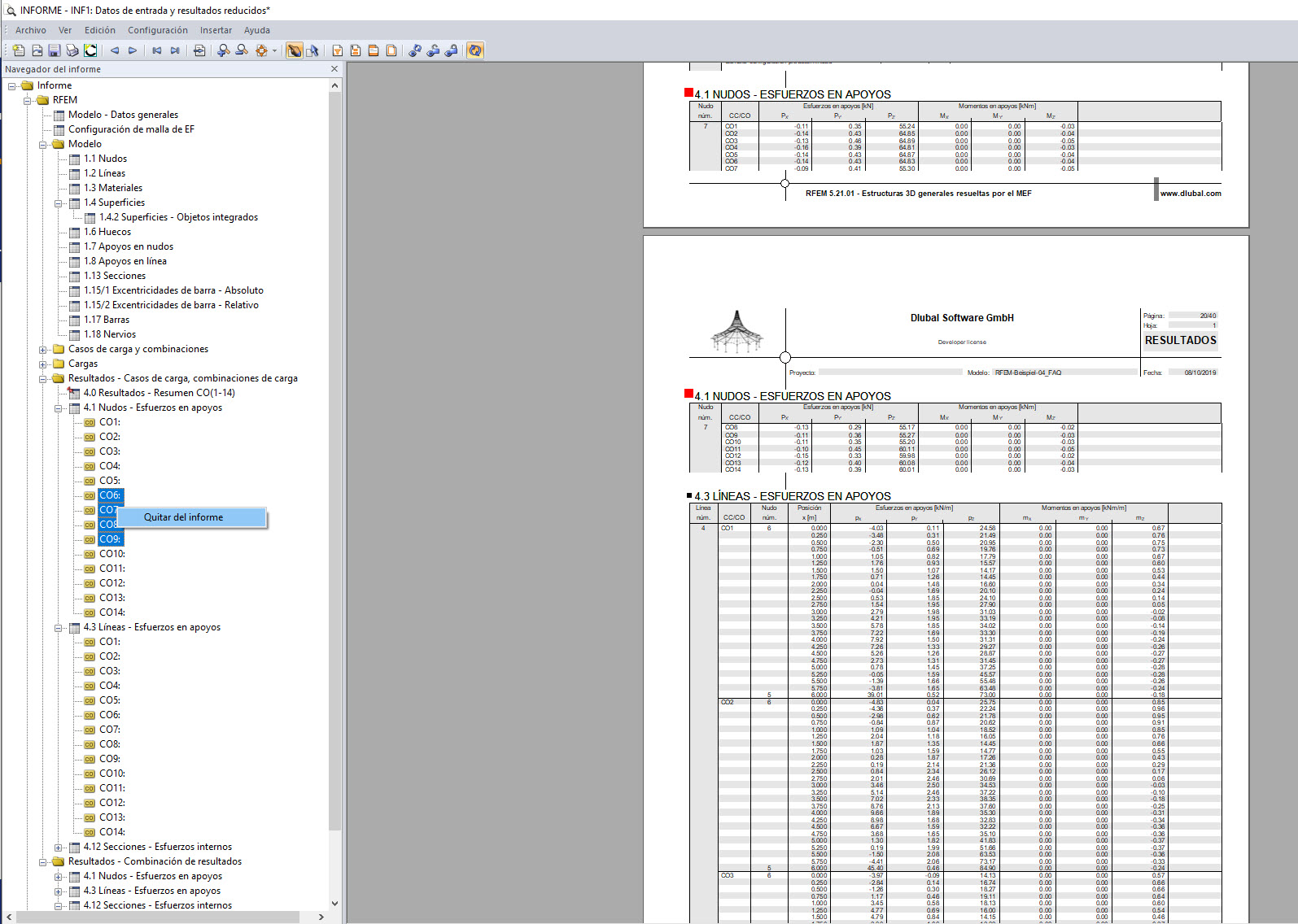The image size is (1298, 924).
Task: Zoom out with the magnifier minus icon
Action: pyautogui.click(x=242, y=50)
